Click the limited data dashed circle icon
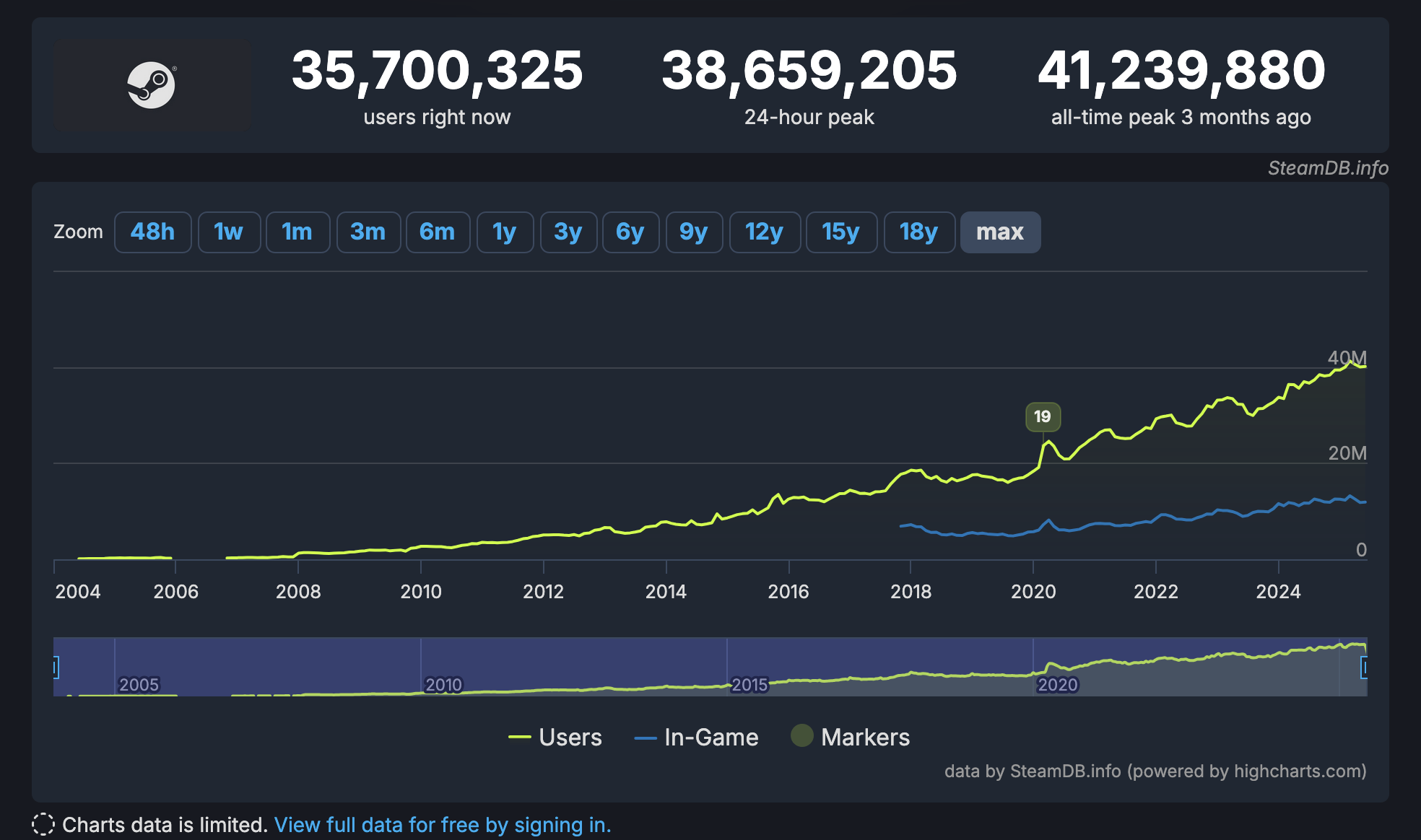 [43, 824]
